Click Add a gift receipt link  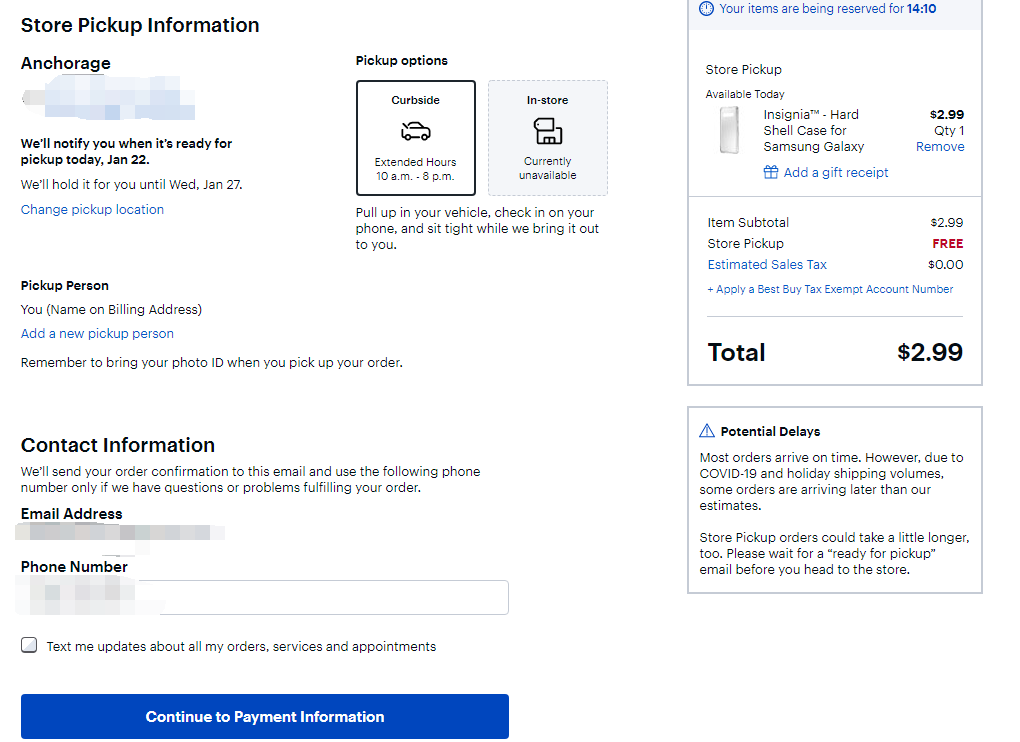click(835, 172)
